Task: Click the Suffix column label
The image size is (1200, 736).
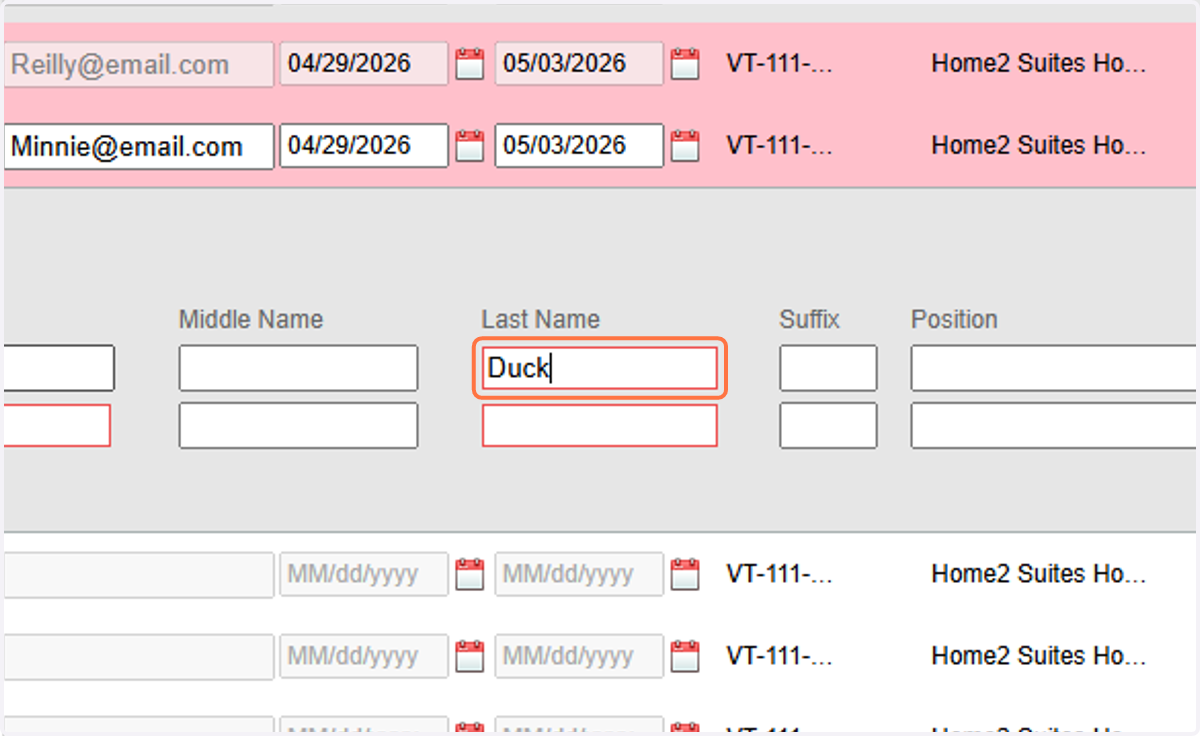Action: point(810,320)
